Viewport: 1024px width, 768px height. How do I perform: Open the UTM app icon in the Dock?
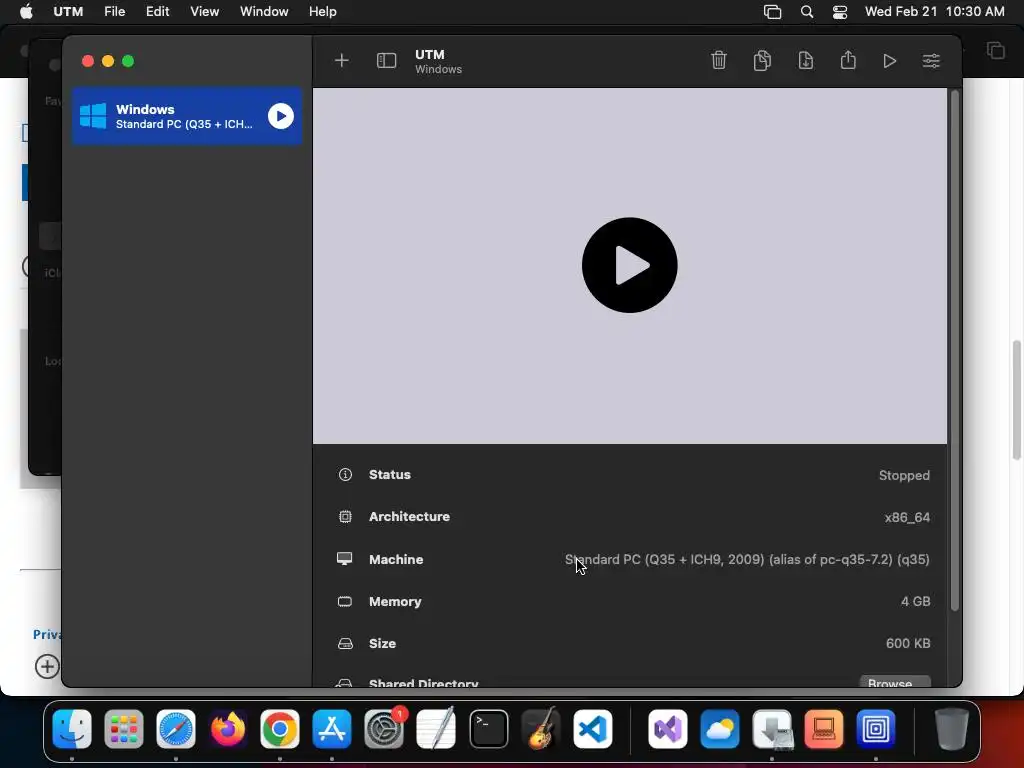[x=876, y=729]
